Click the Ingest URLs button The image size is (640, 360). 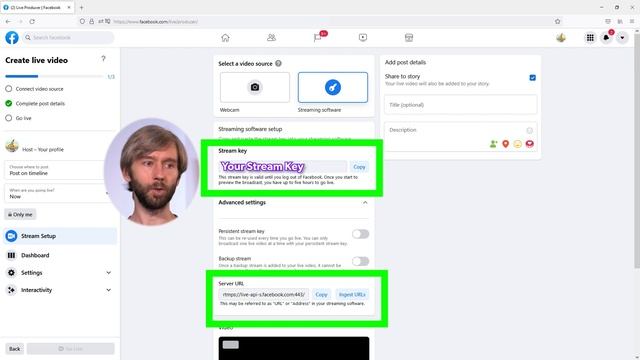click(352, 294)
